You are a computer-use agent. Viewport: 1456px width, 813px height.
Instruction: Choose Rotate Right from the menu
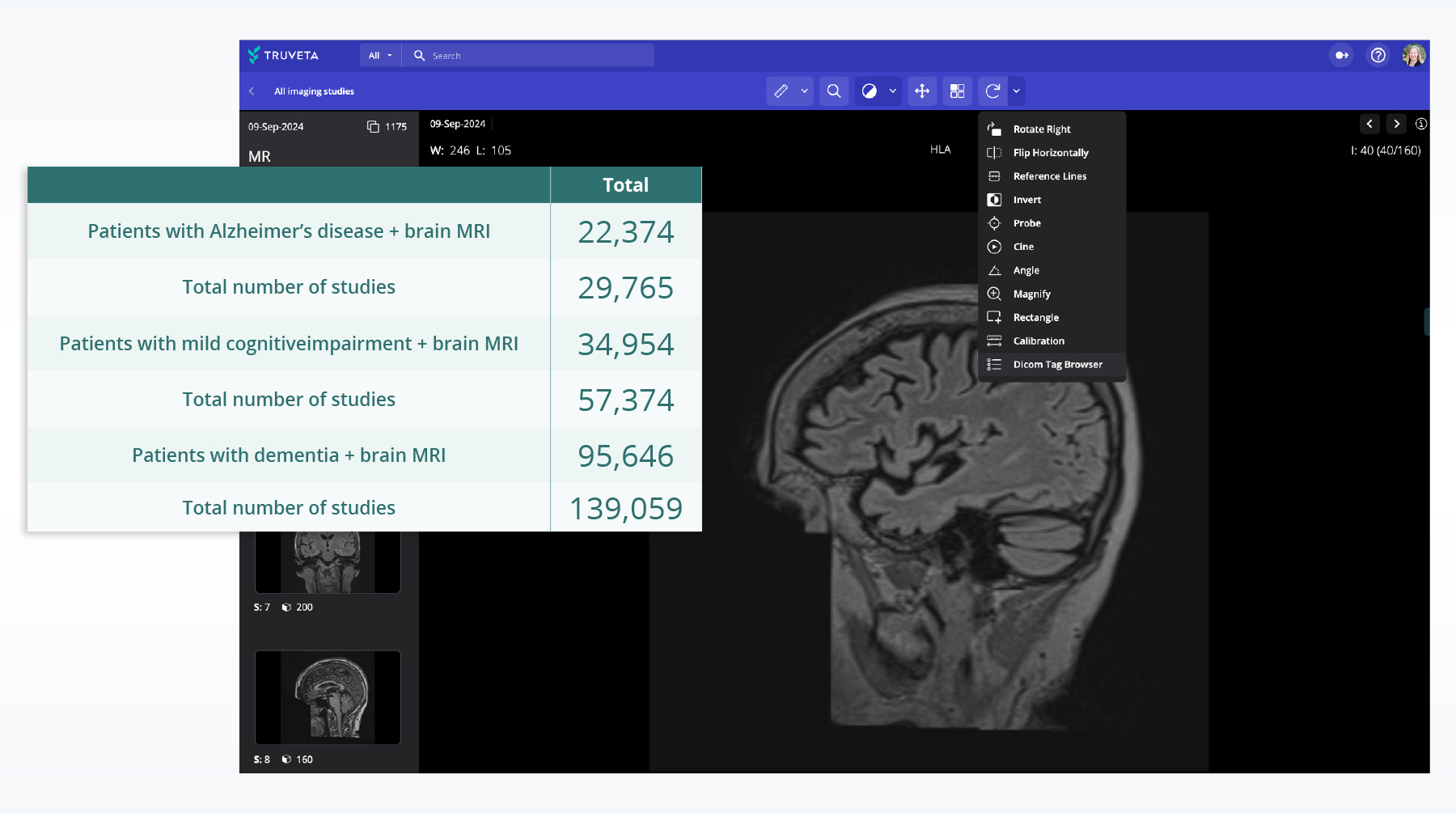(x=1052, y=129)
